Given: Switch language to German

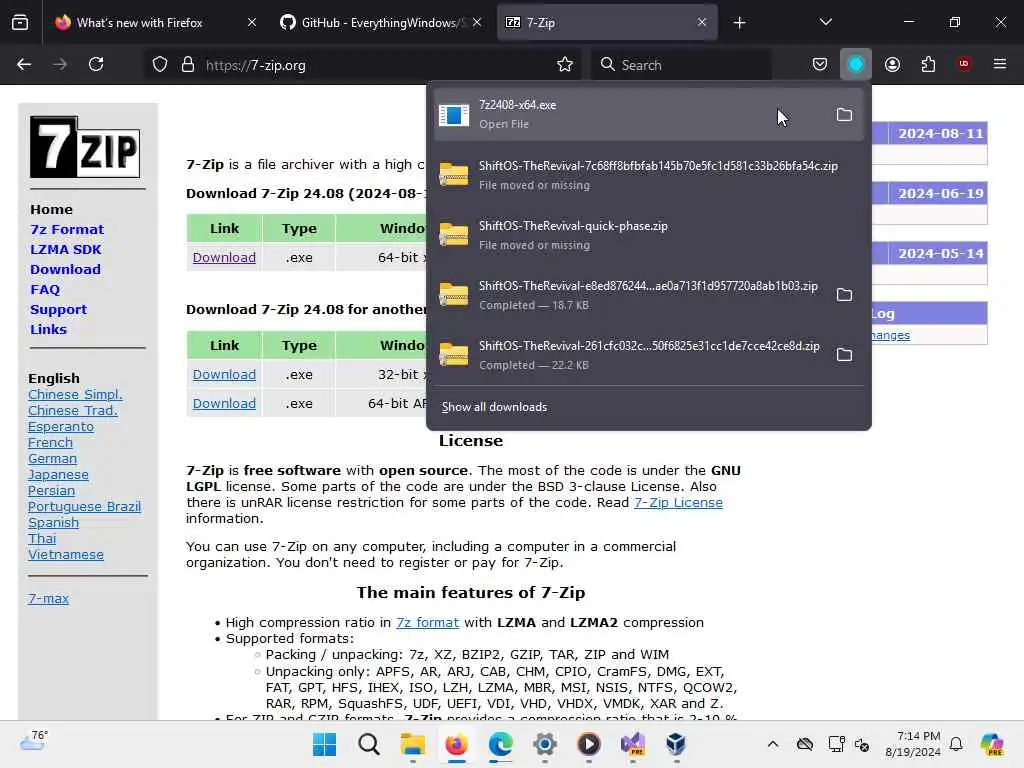Looking at the screenshot, I should point(52,458).
